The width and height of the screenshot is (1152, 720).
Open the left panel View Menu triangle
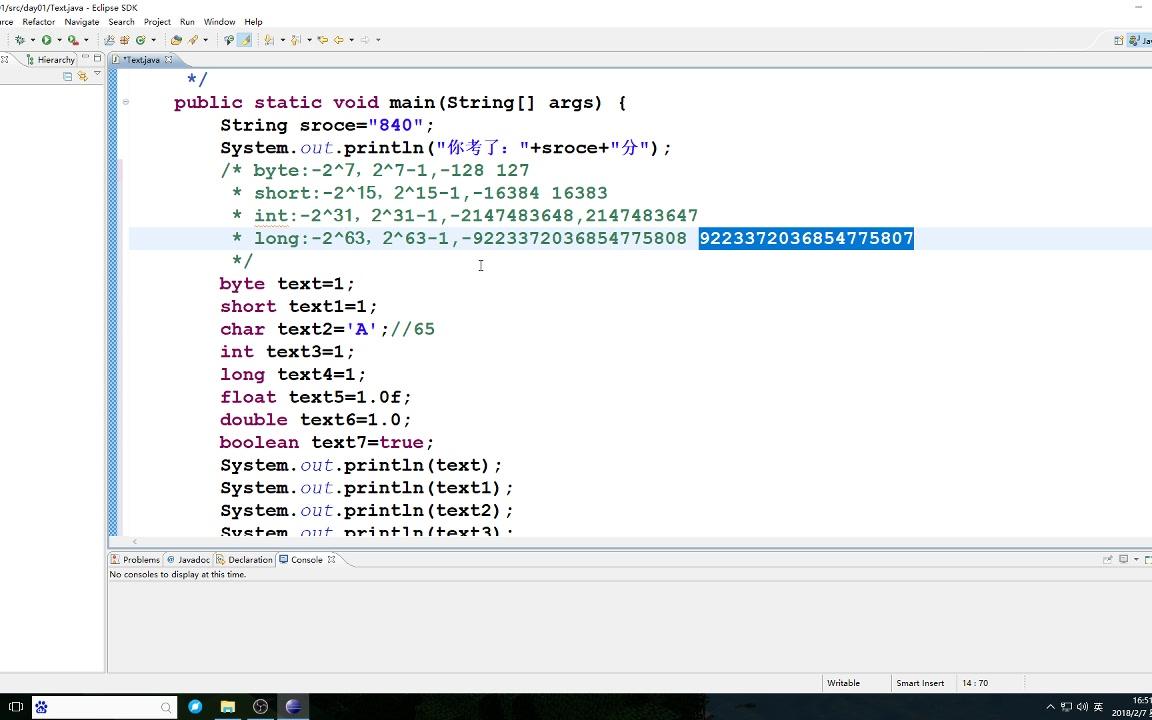click(97, 73)
